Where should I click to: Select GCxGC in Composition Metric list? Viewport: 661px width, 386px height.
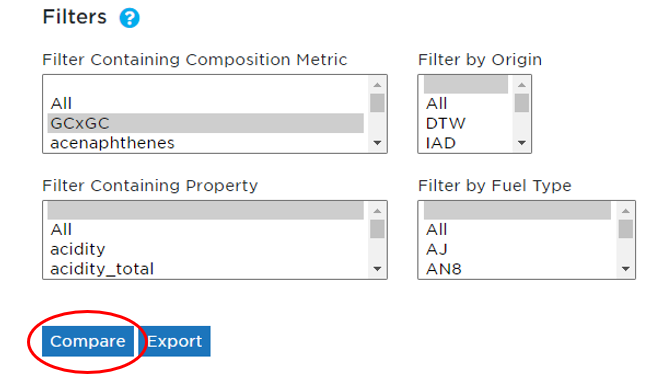click(206, 123)
